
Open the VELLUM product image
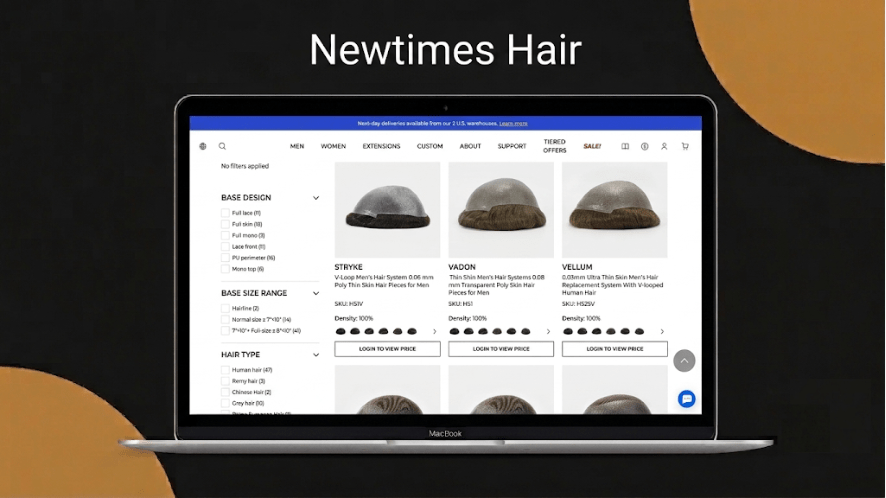[615, 210]
